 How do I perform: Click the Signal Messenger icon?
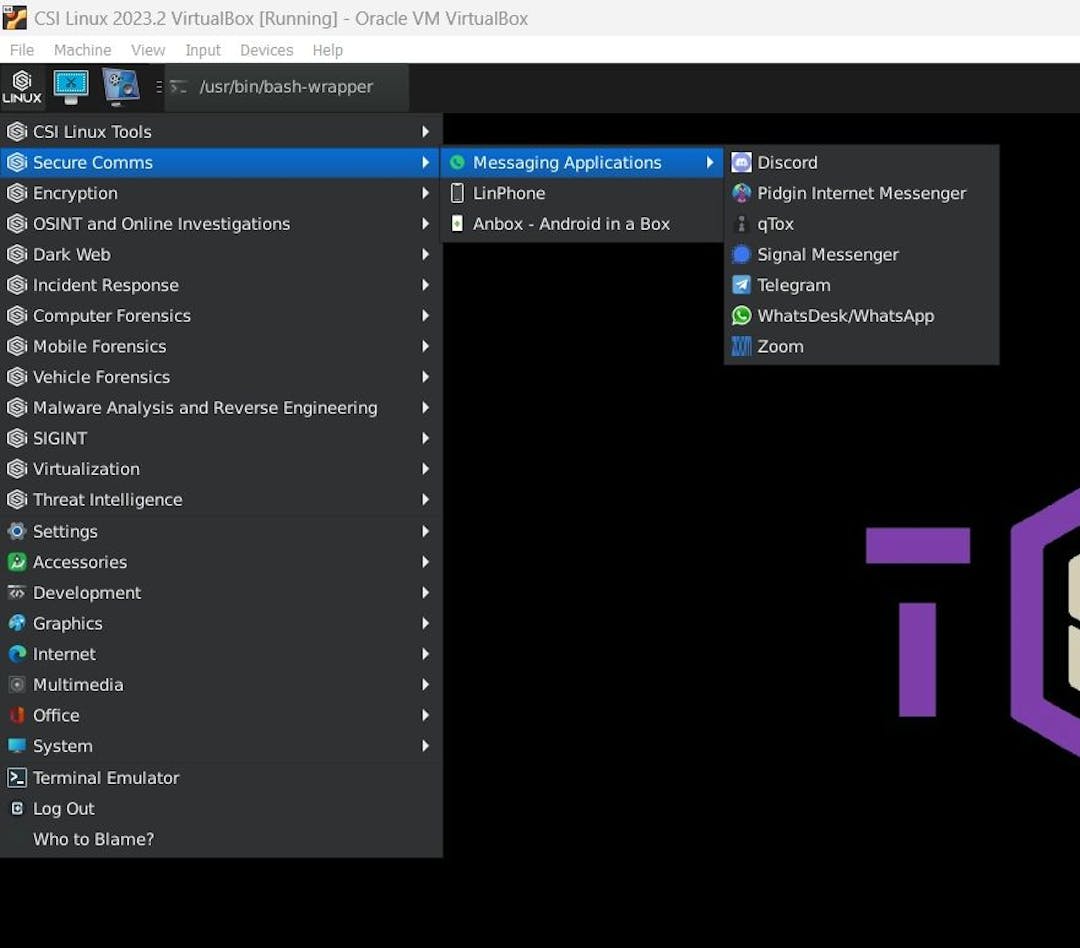741,255
